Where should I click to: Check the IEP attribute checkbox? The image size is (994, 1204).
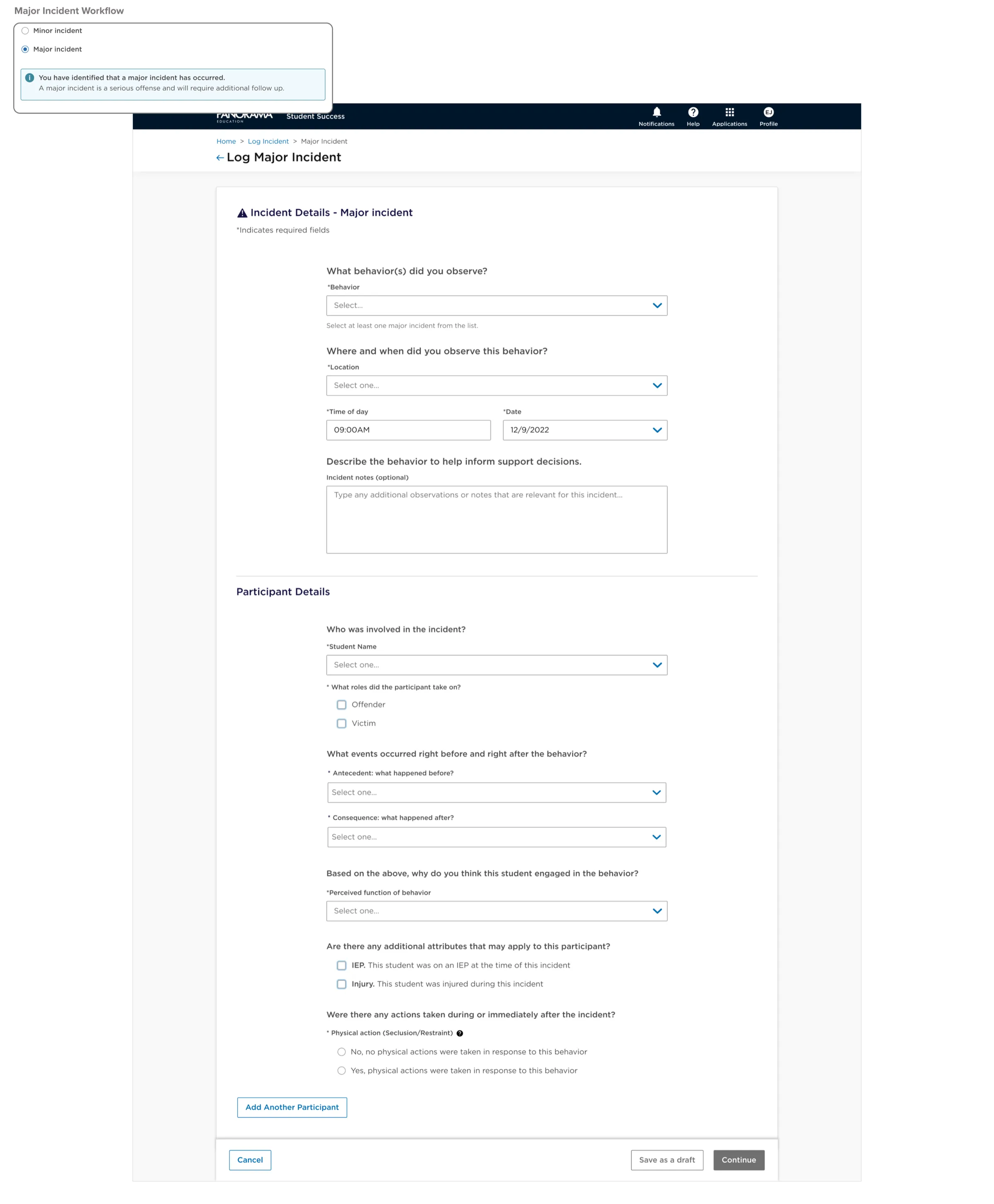(341, 965)
